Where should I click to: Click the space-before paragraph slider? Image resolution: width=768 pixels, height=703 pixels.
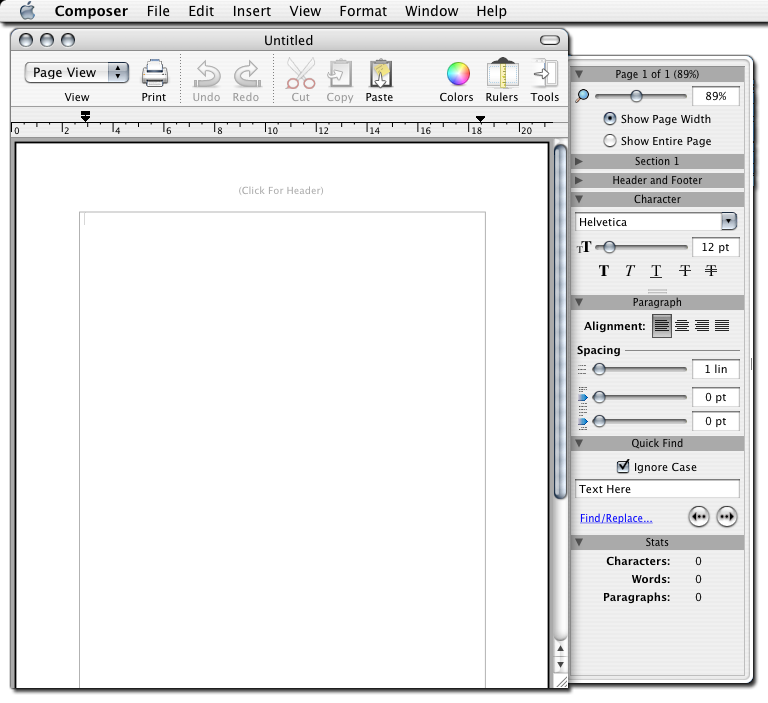point(640,397)
